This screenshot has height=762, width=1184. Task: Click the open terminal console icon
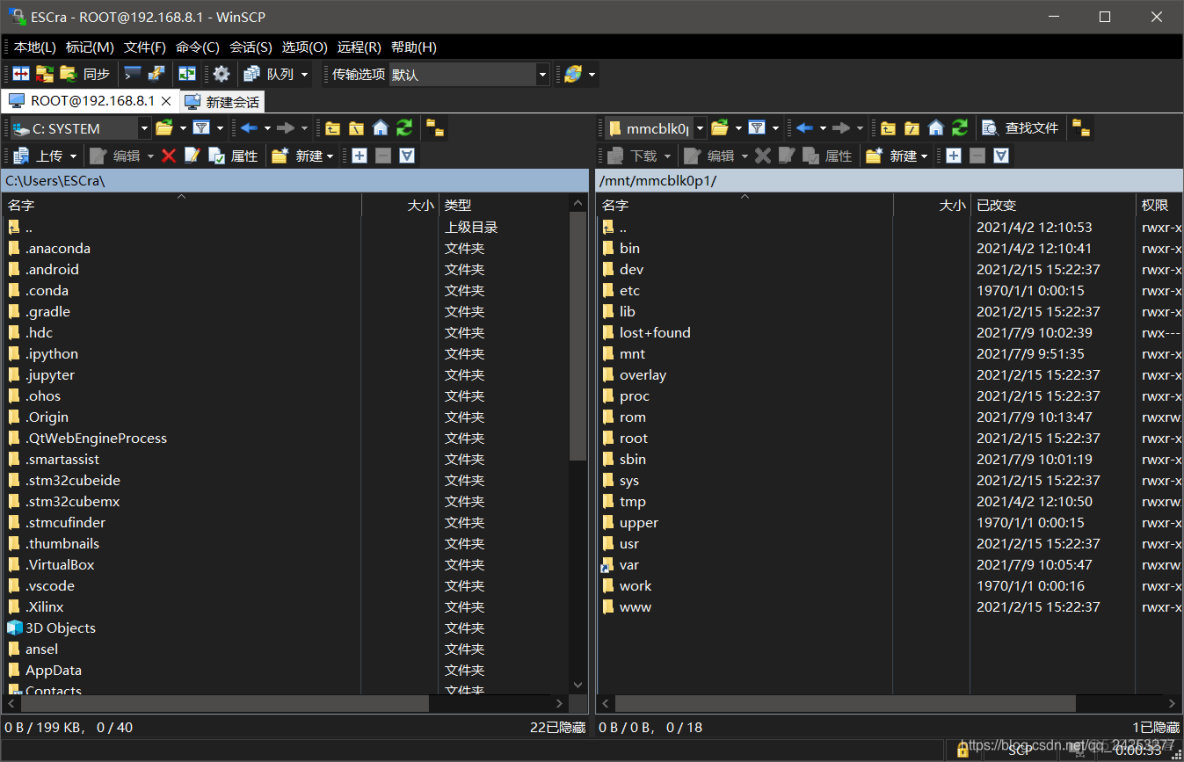pyautogui.click(x=132, y=74)
